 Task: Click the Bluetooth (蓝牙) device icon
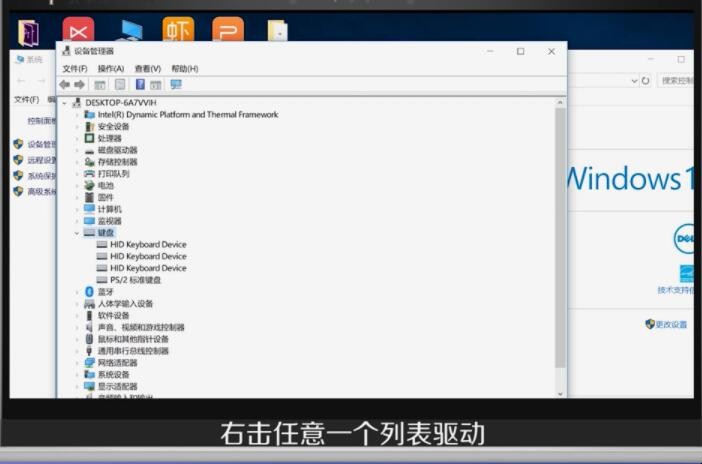pyautogui.click(x=89, y=292)
